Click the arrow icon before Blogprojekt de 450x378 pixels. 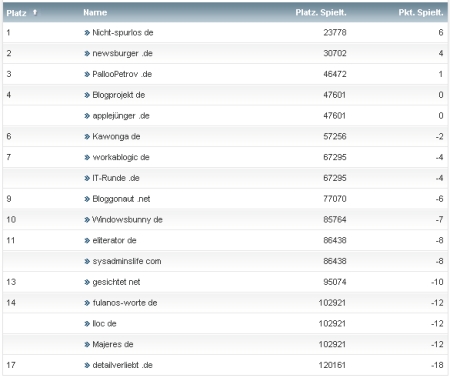(x=87, y=95)
